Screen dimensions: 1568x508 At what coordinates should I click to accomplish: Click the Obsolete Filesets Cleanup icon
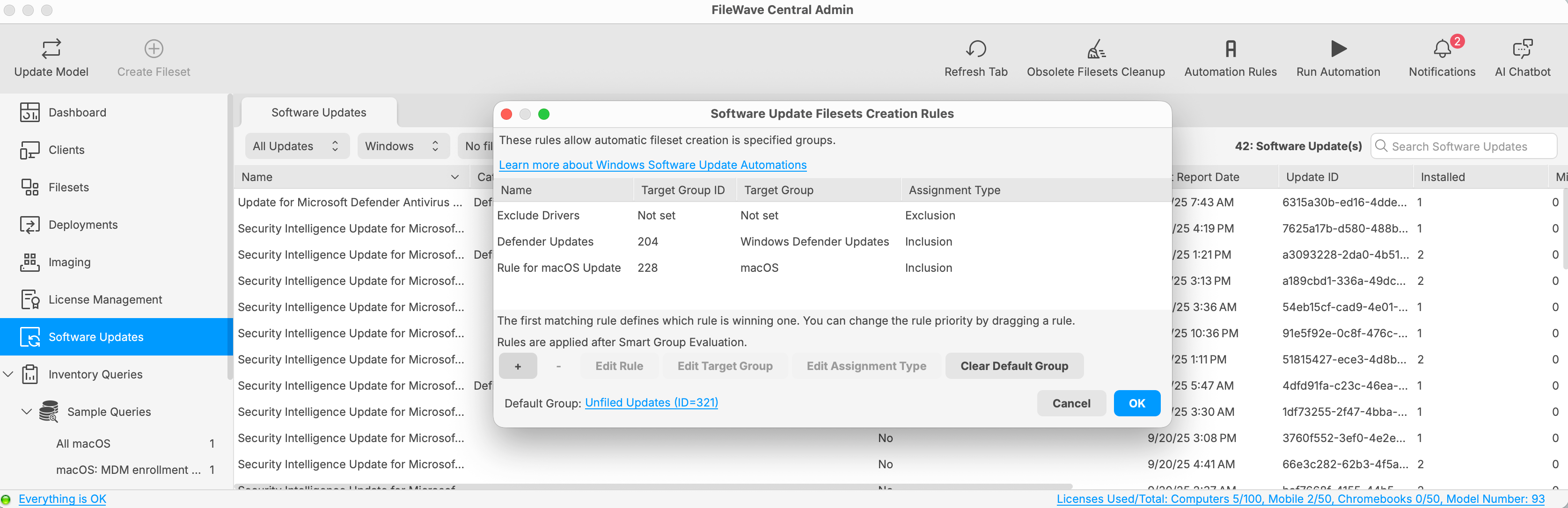coord(1096,49)
